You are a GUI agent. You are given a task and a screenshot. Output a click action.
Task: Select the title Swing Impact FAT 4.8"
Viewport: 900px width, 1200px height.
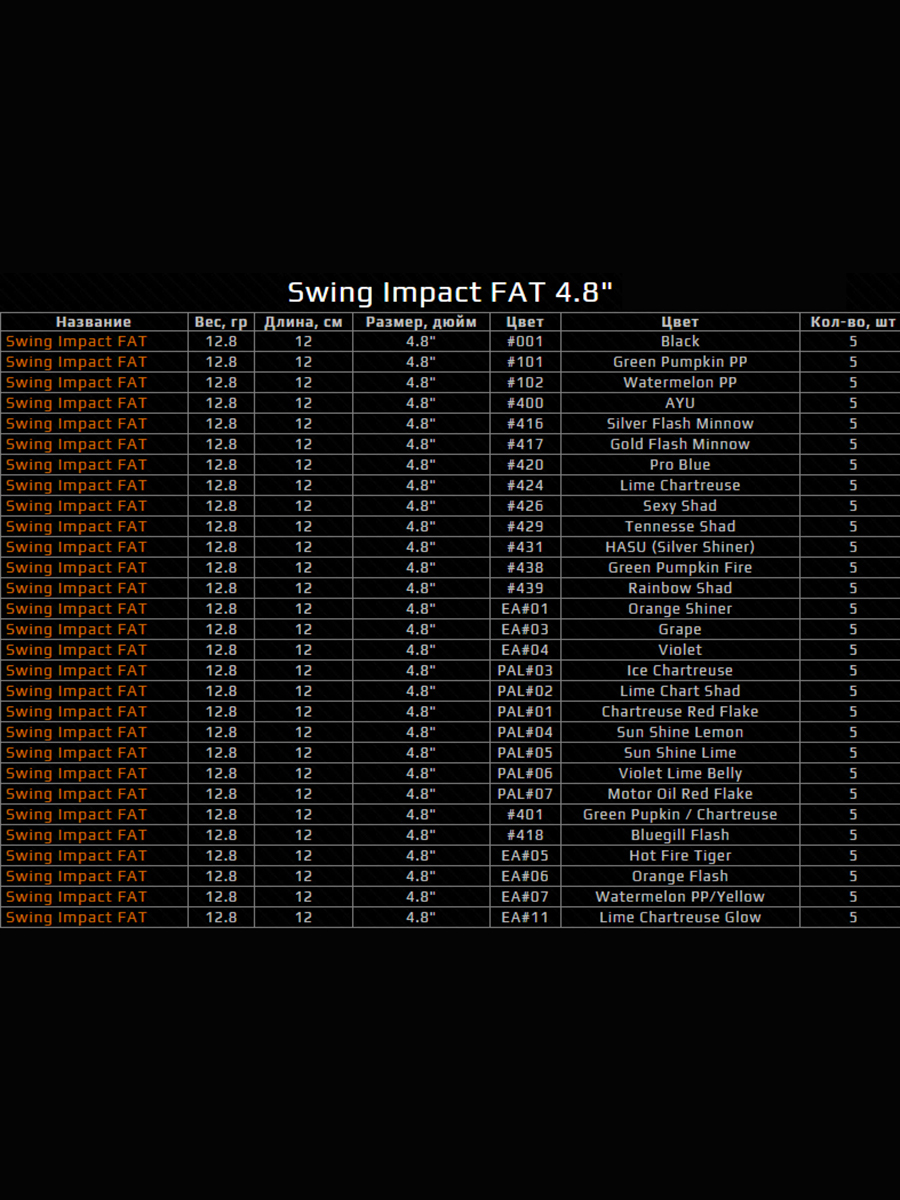(x=450, y=292)
